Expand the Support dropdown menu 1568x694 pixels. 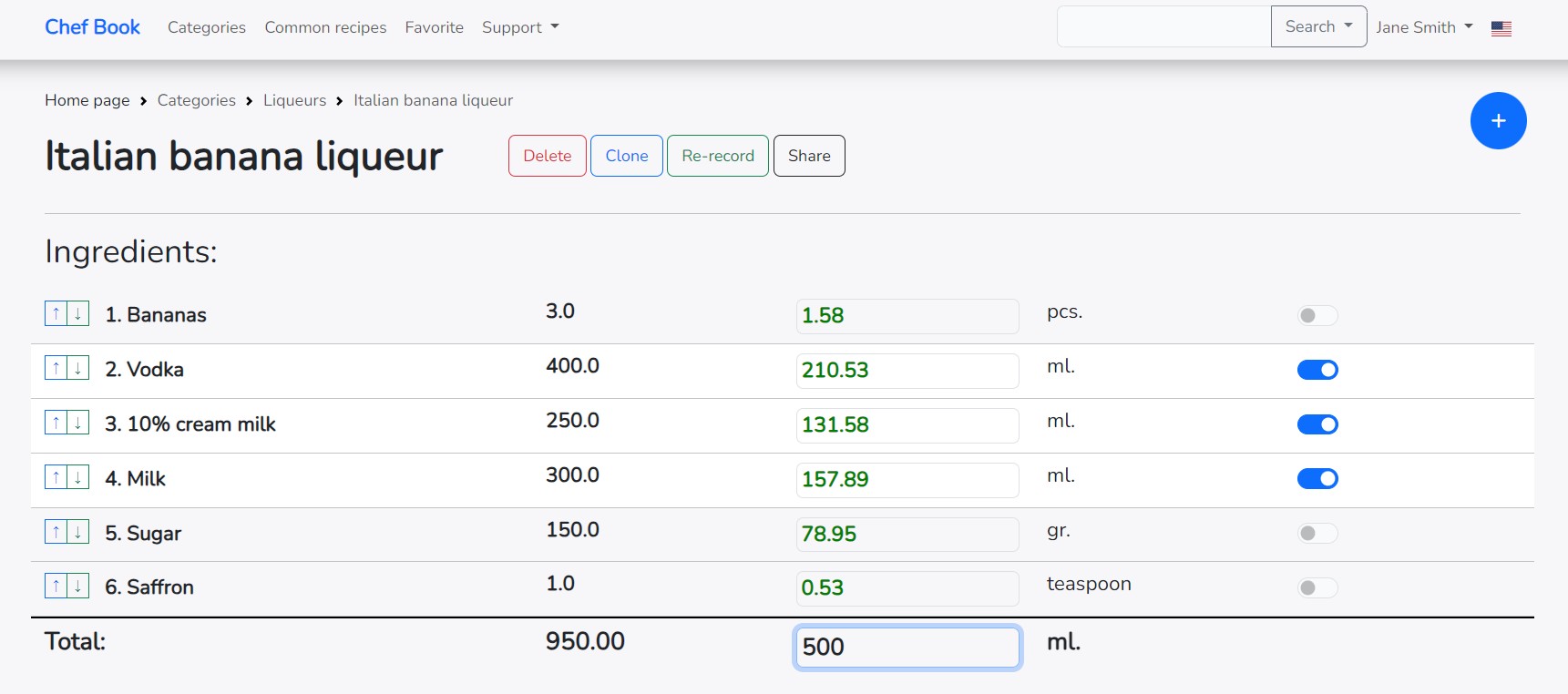pos(519,27)
